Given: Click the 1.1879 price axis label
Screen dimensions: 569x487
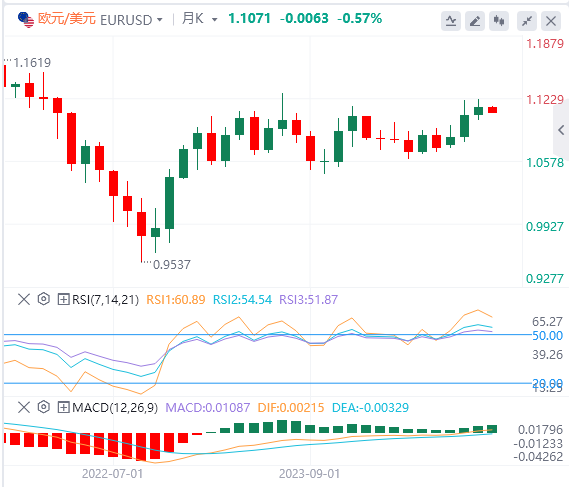Looking at the screenshot, I should (x=545, y=44).
